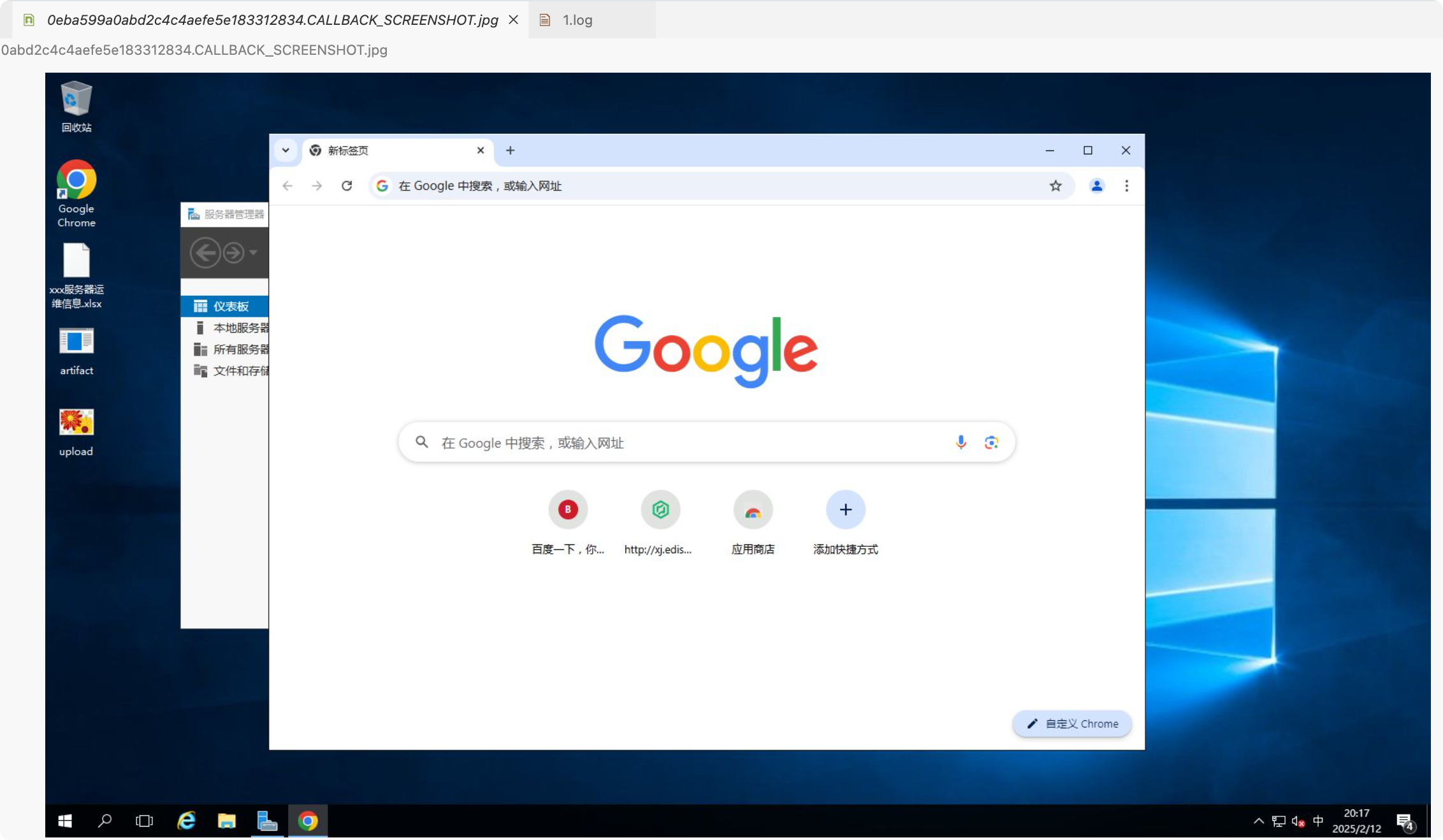Click the Chrome taskbar icon
Image resolution: width=1443 pixels, height=840 pixels.
pos(308,821)
